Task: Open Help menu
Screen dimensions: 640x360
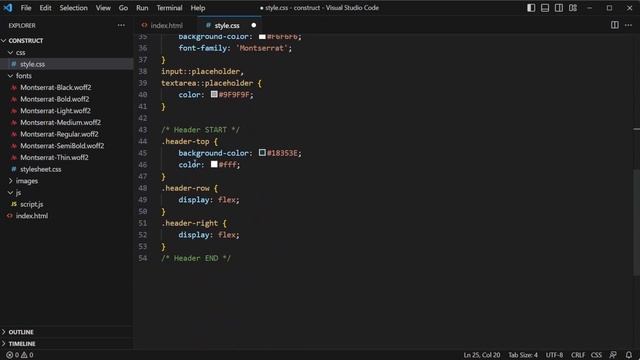Action: click(x=198, y=8)
